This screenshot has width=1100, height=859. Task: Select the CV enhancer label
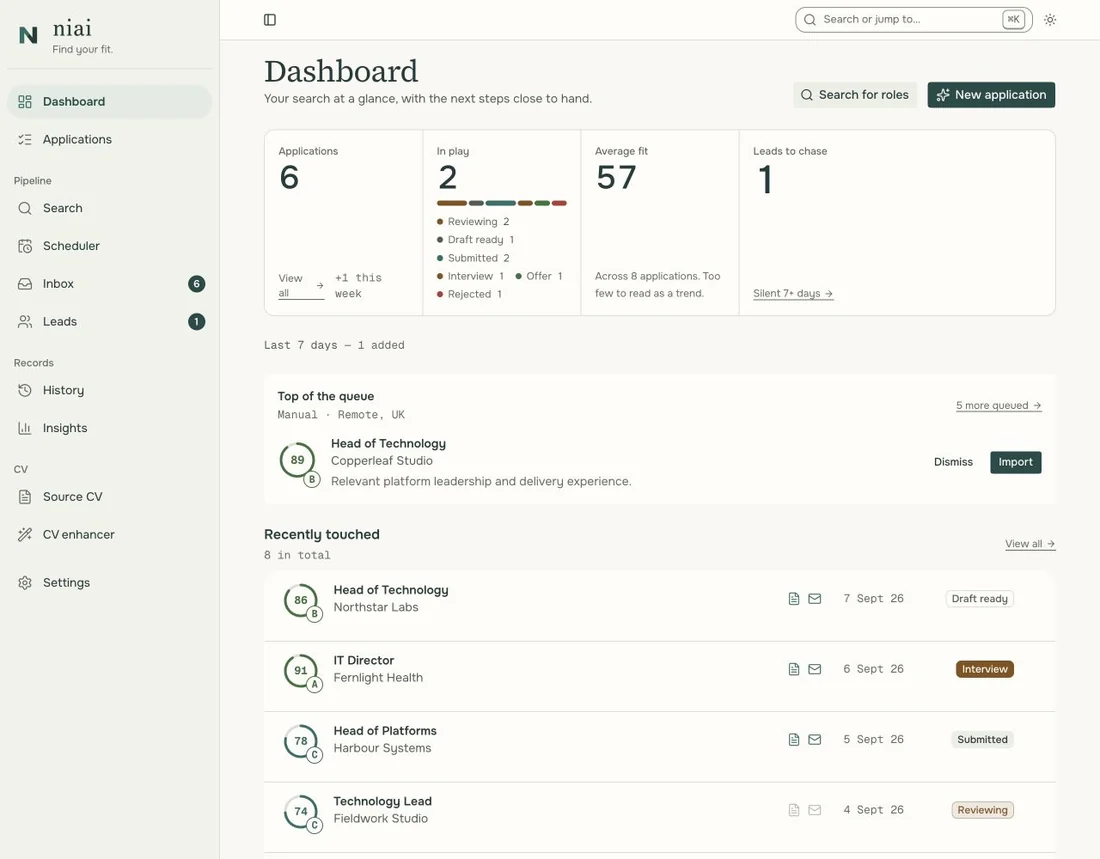[x=79, y=535]
